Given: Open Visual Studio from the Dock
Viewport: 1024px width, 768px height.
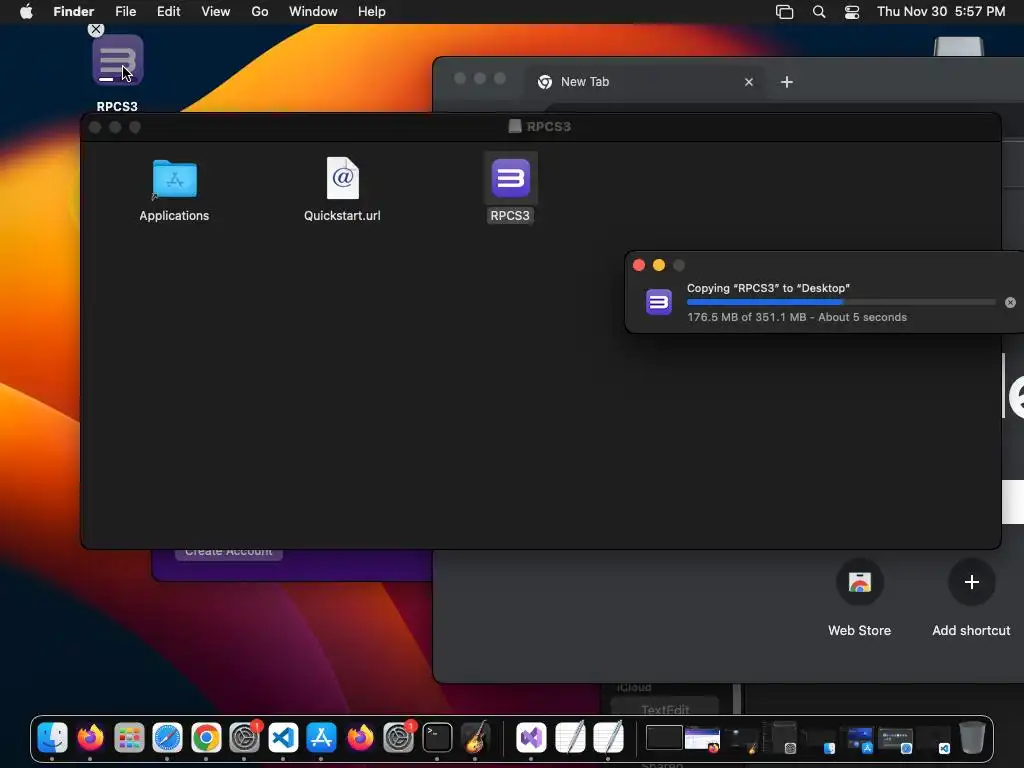Looking at the screenshot, I should coord(531,738).
